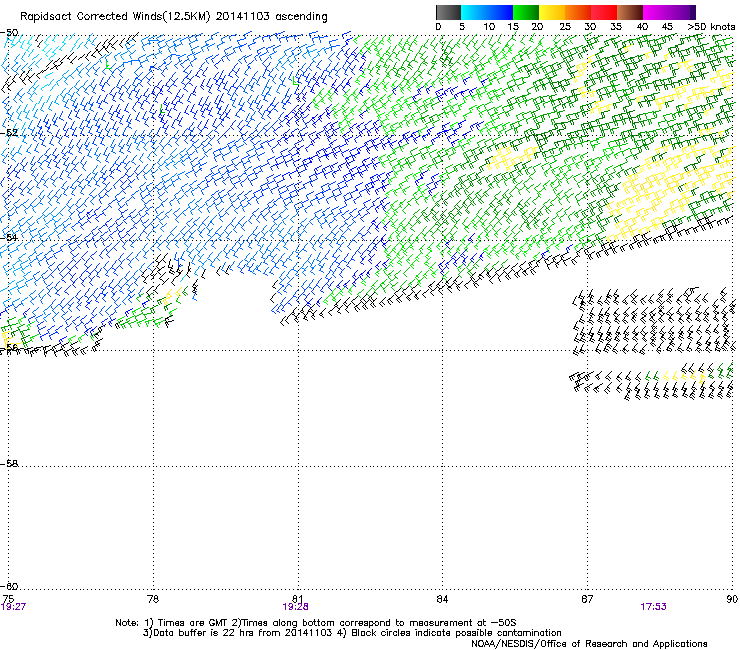The image size is (740, 650).
Task: Click the -60 latitude axis label
Action: tap(9, 586)
